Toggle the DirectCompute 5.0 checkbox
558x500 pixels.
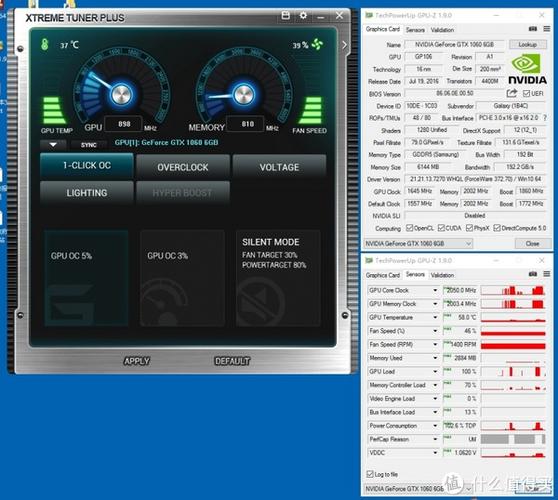[x=497, y=228]
